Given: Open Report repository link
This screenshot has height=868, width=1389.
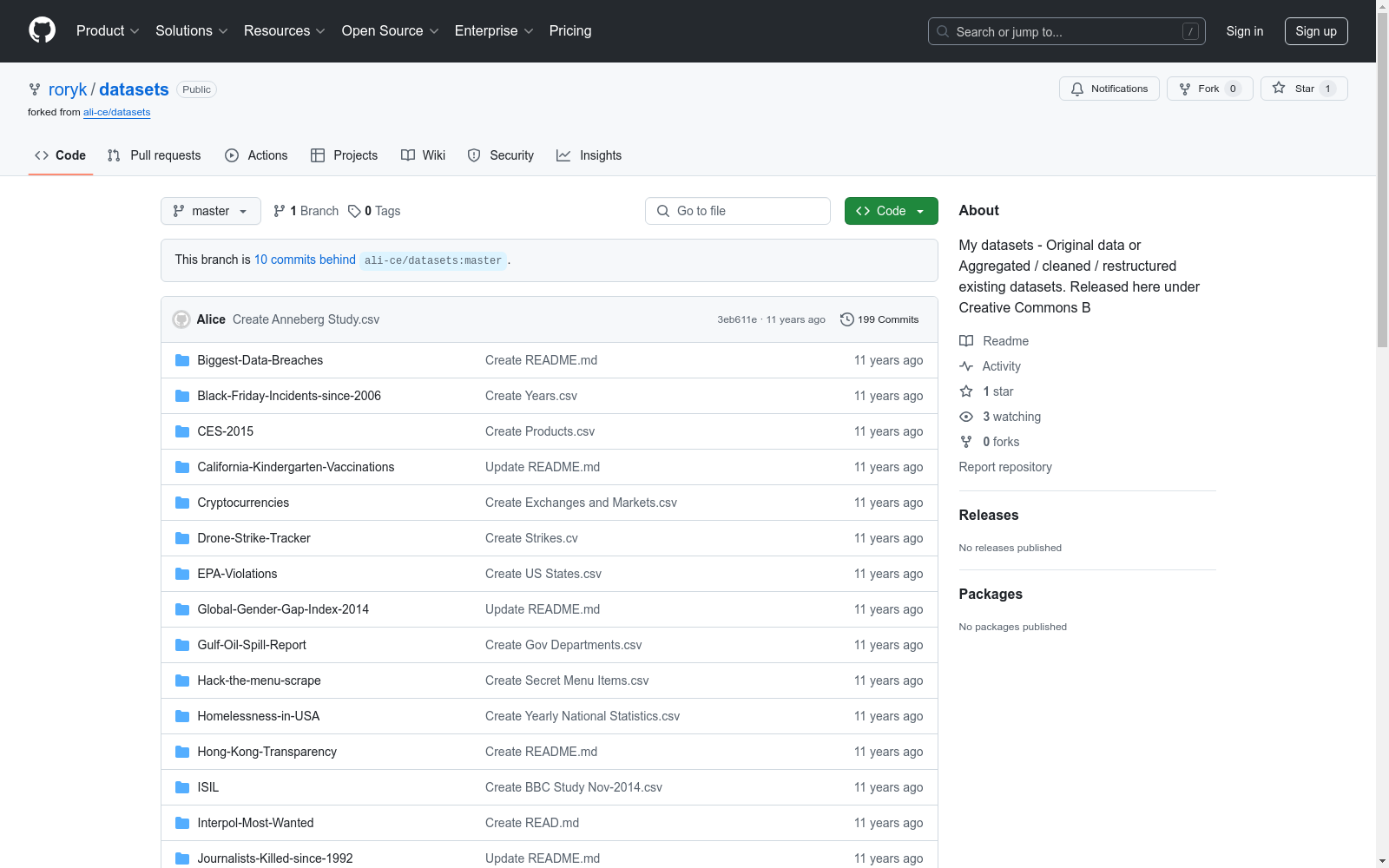Looking at the screenshot, I should [x=1005, y=467].
